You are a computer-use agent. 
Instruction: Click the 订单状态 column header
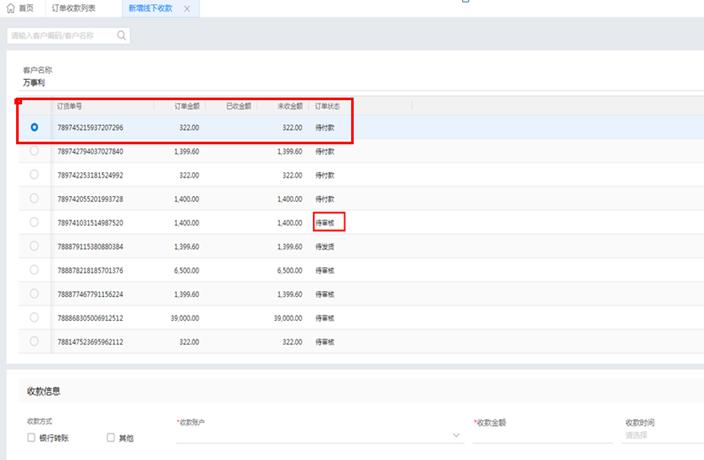click(327, 106)
